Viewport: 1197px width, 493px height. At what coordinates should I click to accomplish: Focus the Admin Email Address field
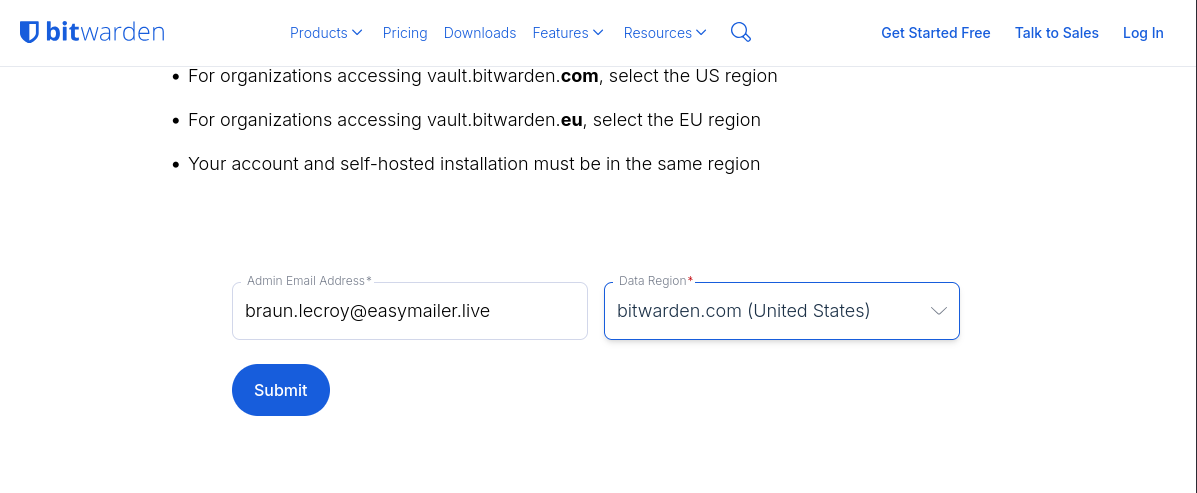click(x=409, y=311)
